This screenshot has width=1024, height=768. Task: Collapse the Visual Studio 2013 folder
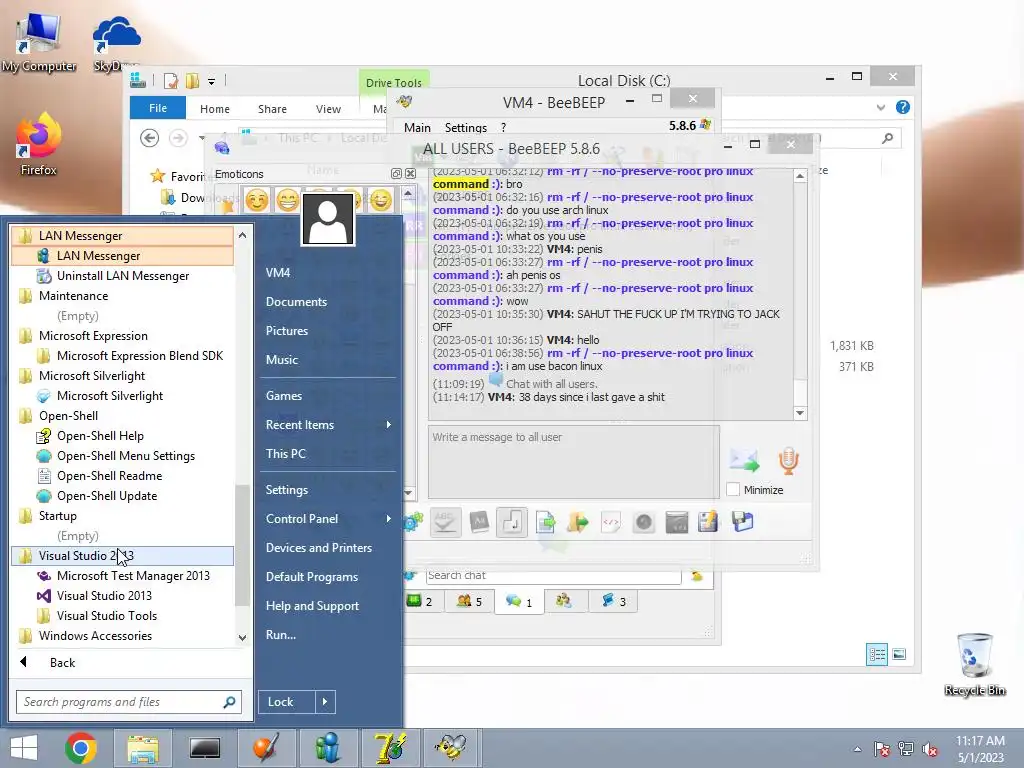pyautogui.click(x=123, y=556)
